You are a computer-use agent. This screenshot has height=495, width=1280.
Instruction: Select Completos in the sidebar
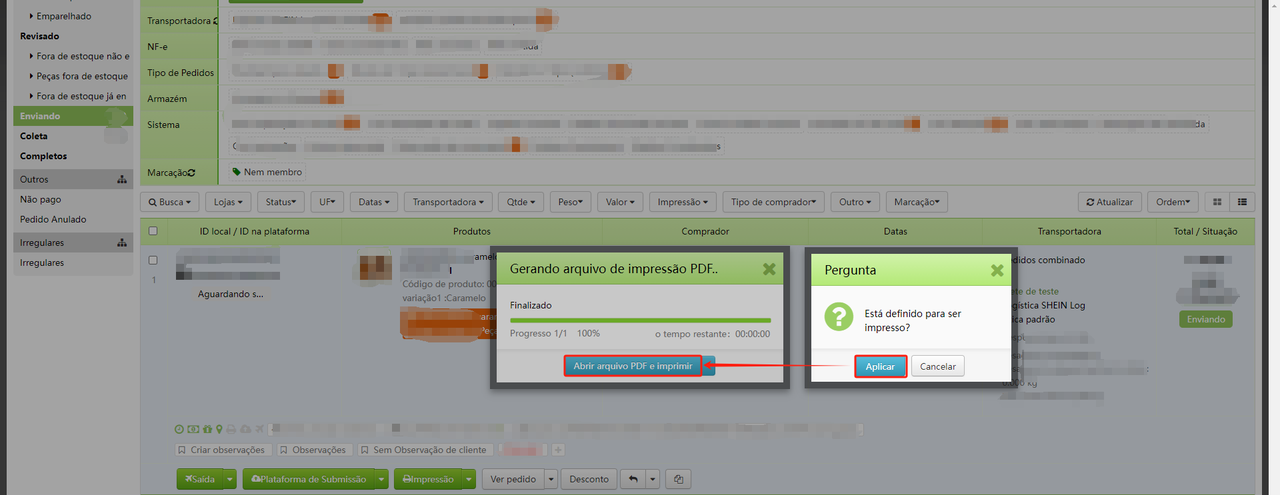pyautogui.click(x=43, y=156)
